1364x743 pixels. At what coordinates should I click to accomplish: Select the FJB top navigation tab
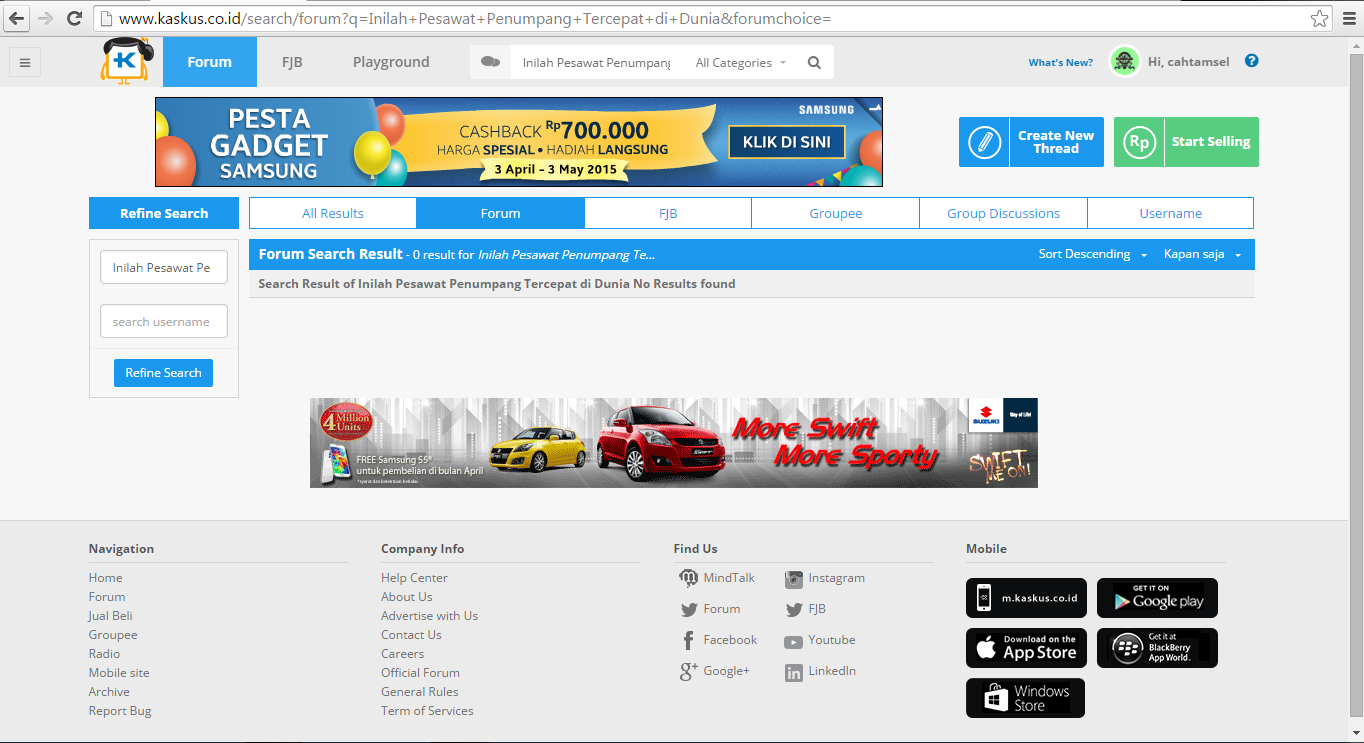point(292,62)
